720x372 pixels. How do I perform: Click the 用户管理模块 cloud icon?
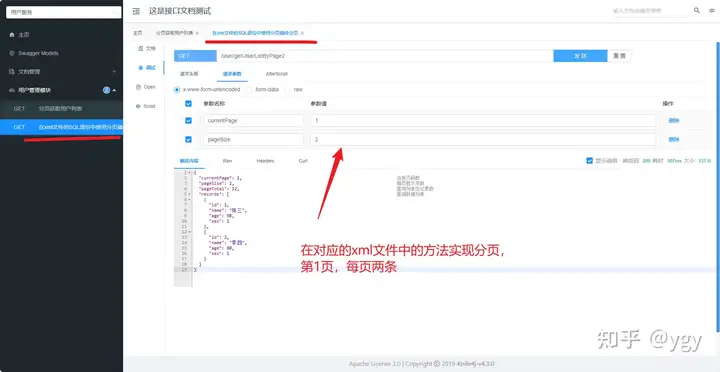click(x=12, y=90)
